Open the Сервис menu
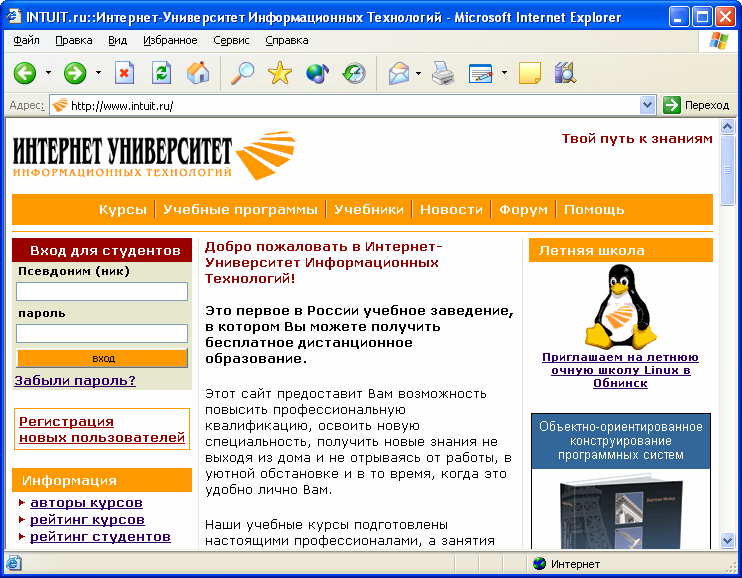The width and height of the screenshot is (742, 578). pos(231,40)
